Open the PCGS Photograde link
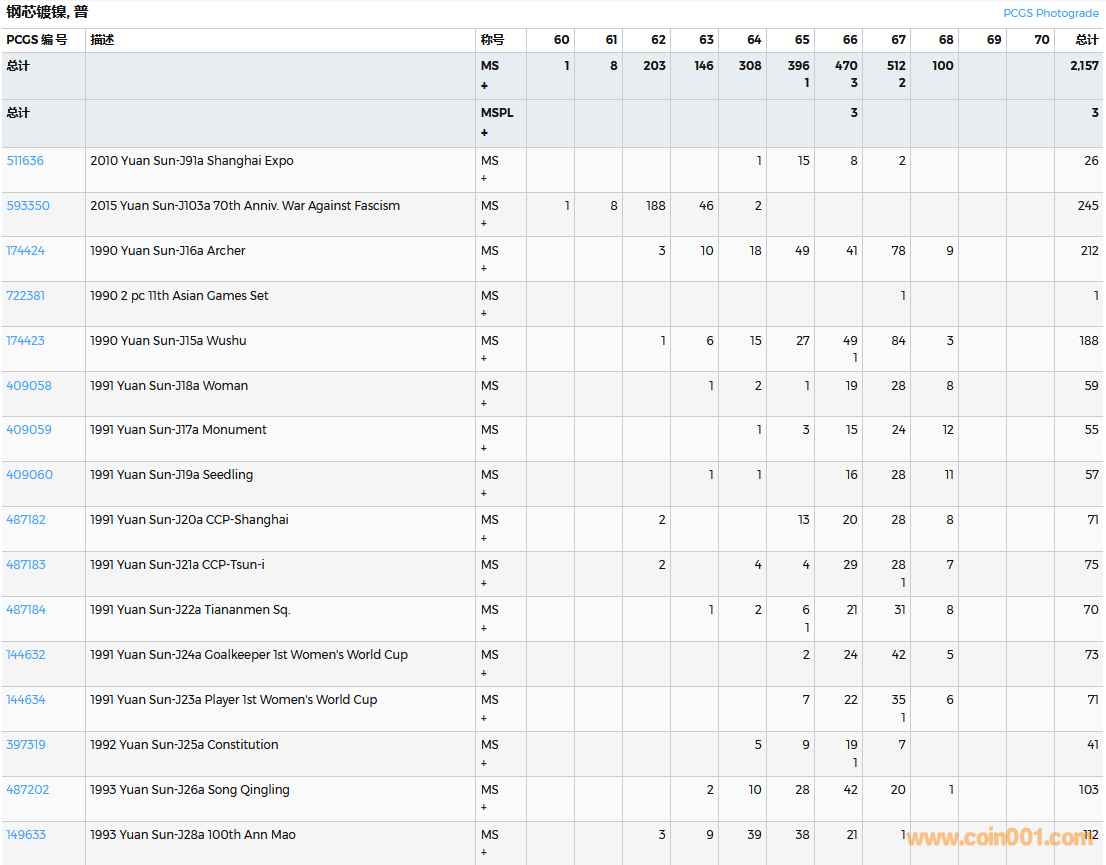 (1050, 13)
